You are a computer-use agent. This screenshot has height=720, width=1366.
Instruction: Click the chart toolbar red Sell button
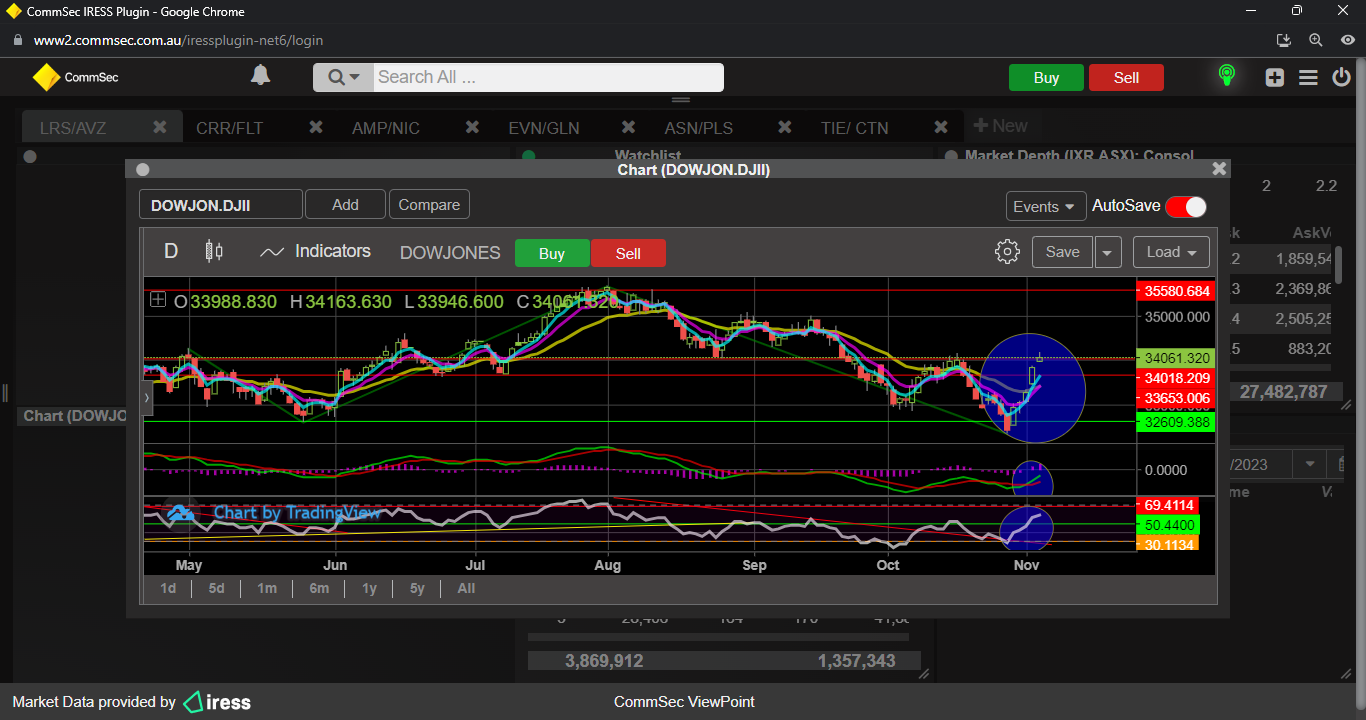[x=628, y=253]
